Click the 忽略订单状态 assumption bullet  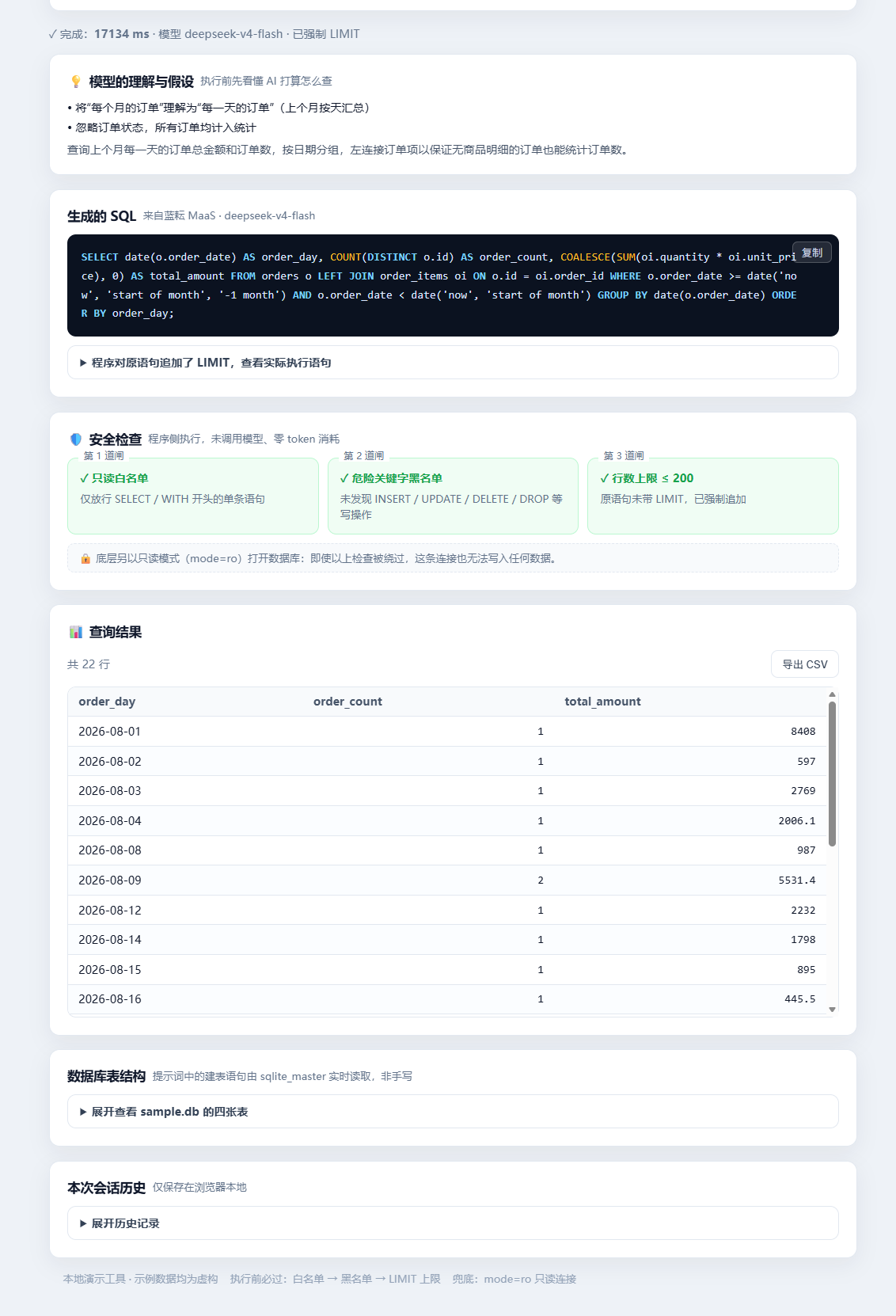click(161, 127)
